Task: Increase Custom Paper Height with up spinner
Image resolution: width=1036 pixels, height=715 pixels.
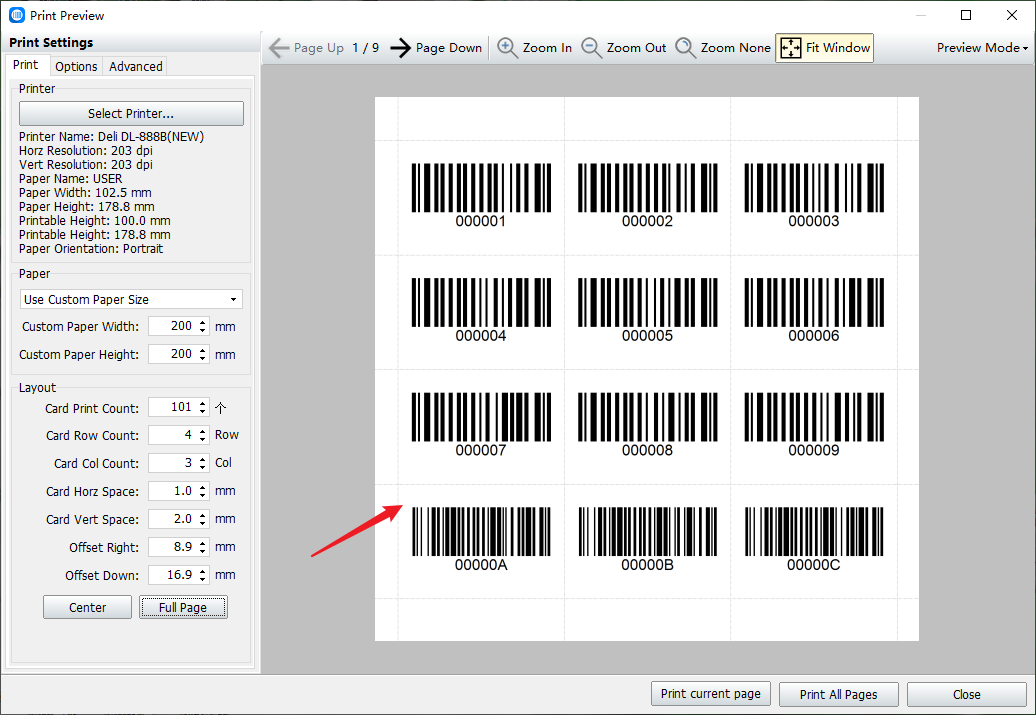Action: click(203, 350)
